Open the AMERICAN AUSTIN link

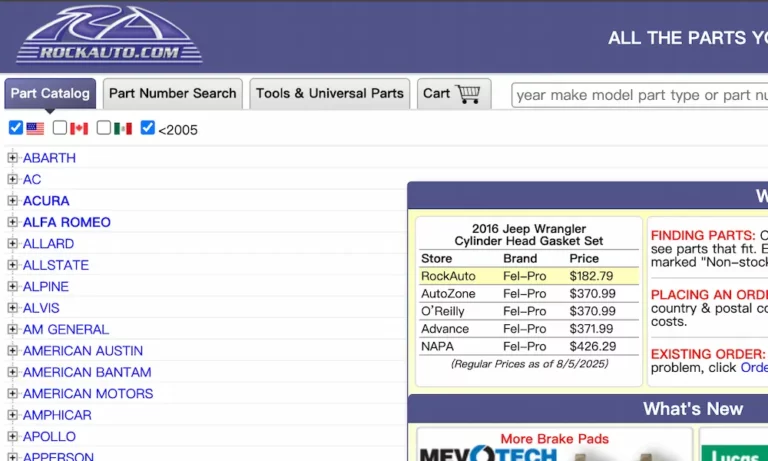coord(83,351)
